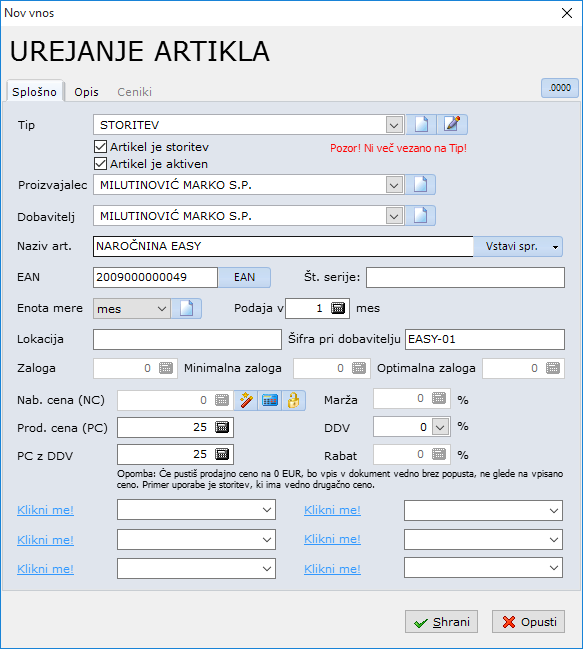Open calculator icon in PC z DDV field

[222, 454]
